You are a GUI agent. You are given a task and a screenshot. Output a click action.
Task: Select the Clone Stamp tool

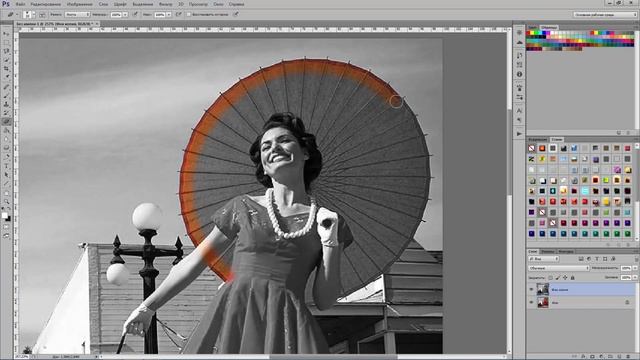click(6, 104)
